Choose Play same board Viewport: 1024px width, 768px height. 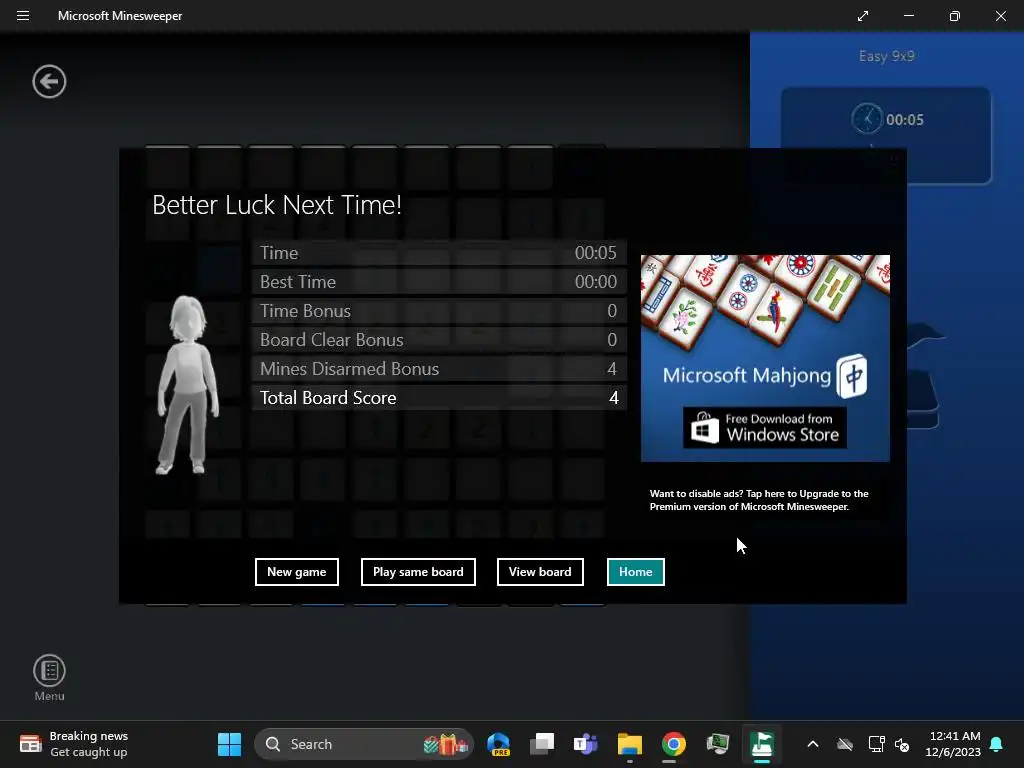tap(418, 572)
